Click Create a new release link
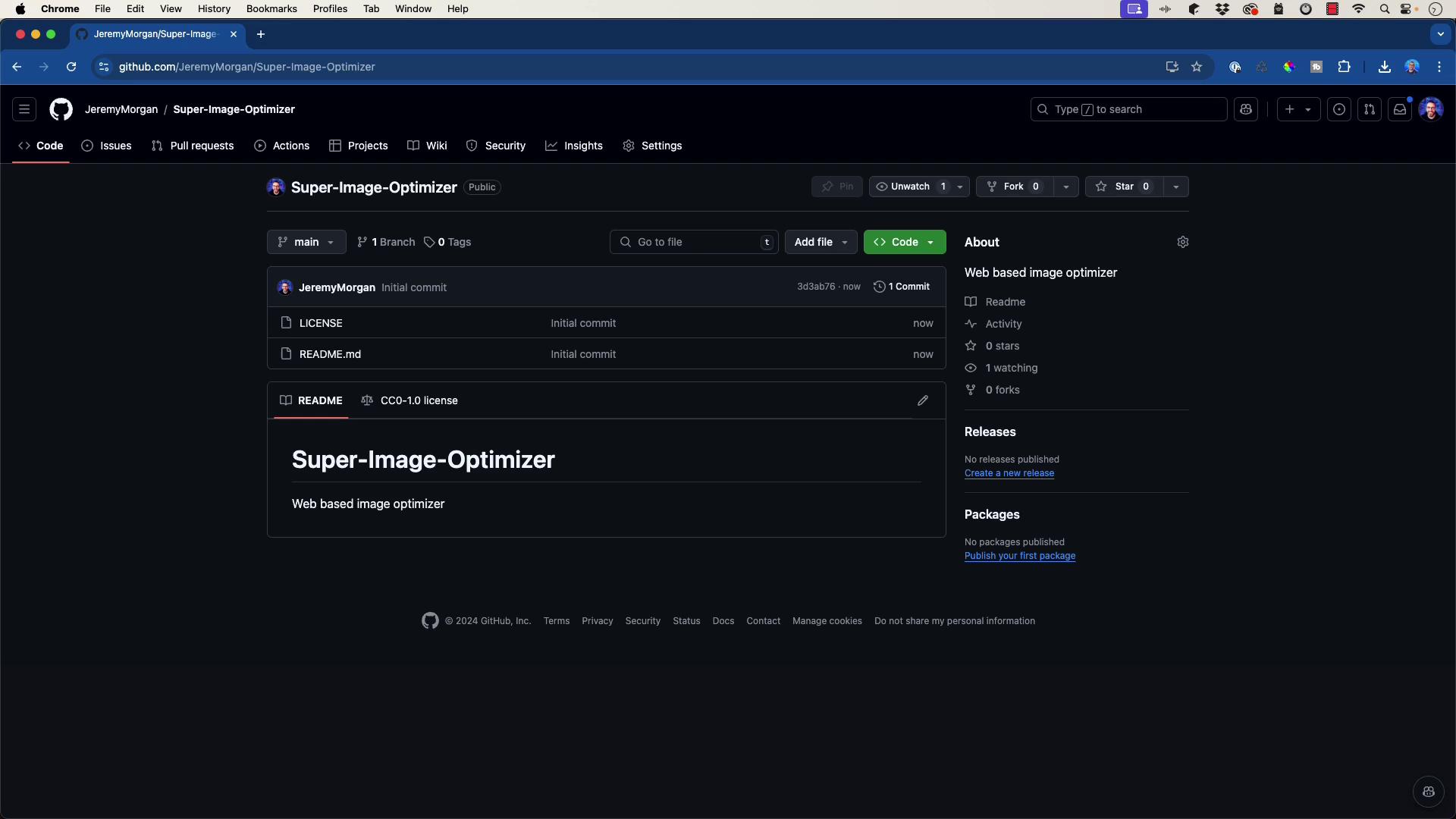This screenshot has height=819, width=1456. click(x=1009, y=473)
